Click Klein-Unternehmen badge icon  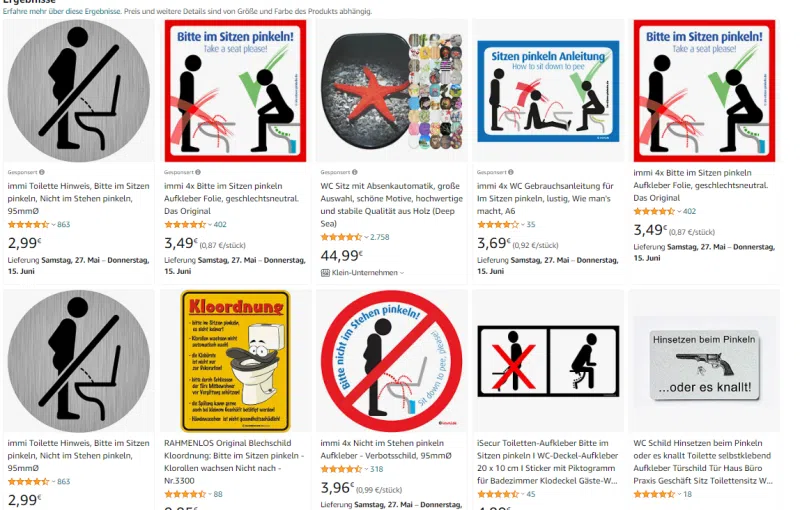click(x=325, y=273)
